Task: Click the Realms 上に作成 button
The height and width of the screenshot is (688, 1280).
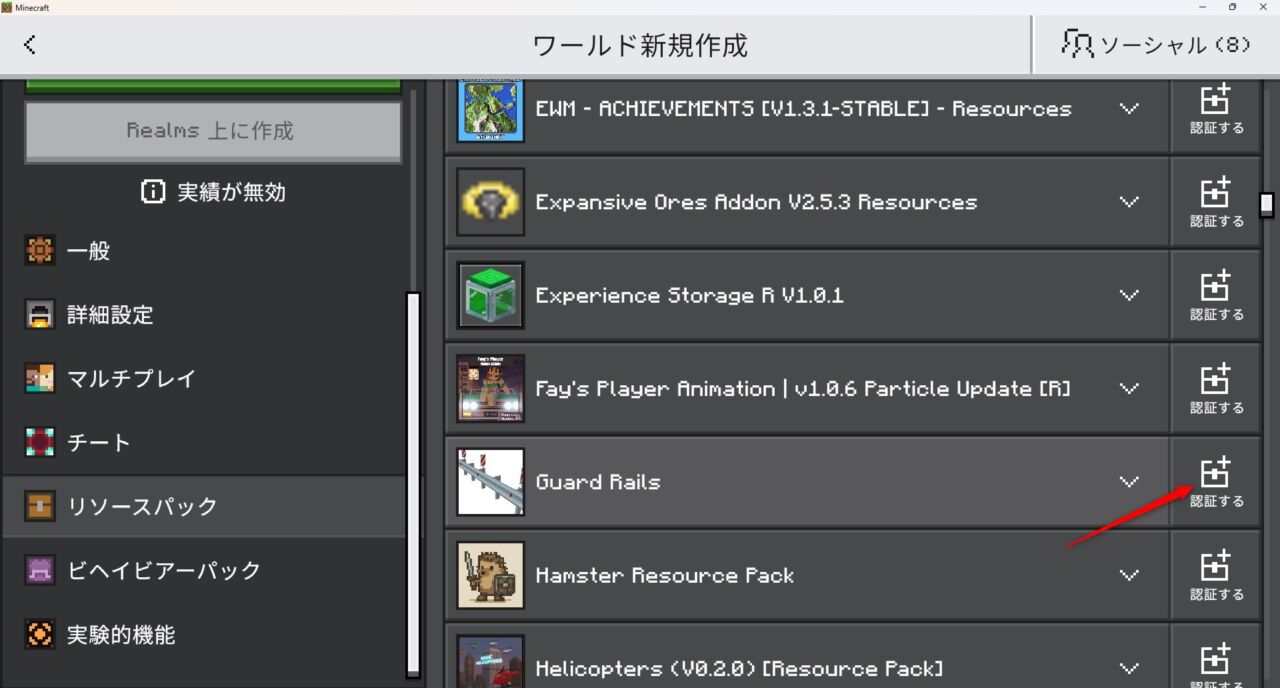Action: click(213, 131)
